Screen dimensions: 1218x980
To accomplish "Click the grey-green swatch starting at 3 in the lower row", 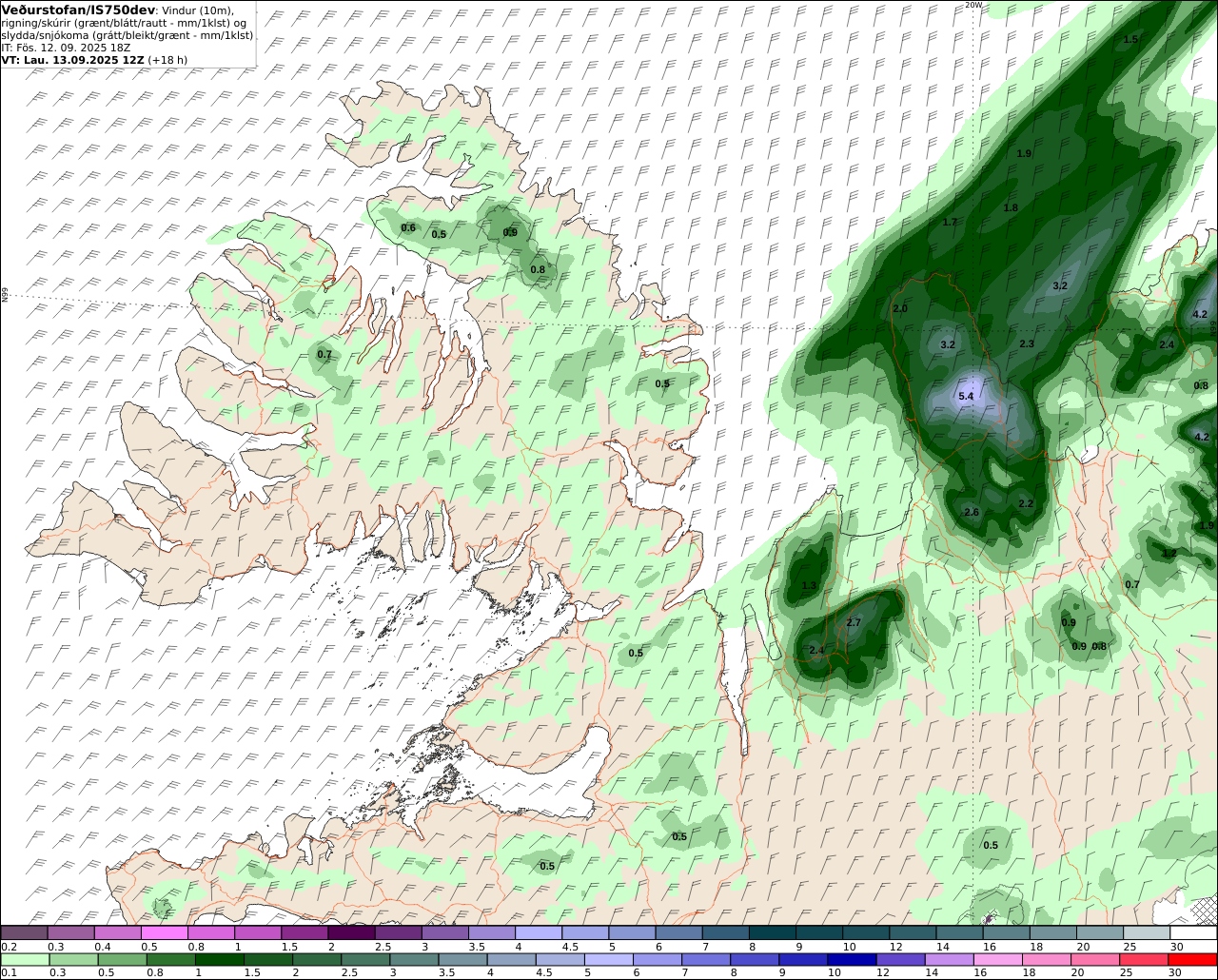I will pos(415,959).
